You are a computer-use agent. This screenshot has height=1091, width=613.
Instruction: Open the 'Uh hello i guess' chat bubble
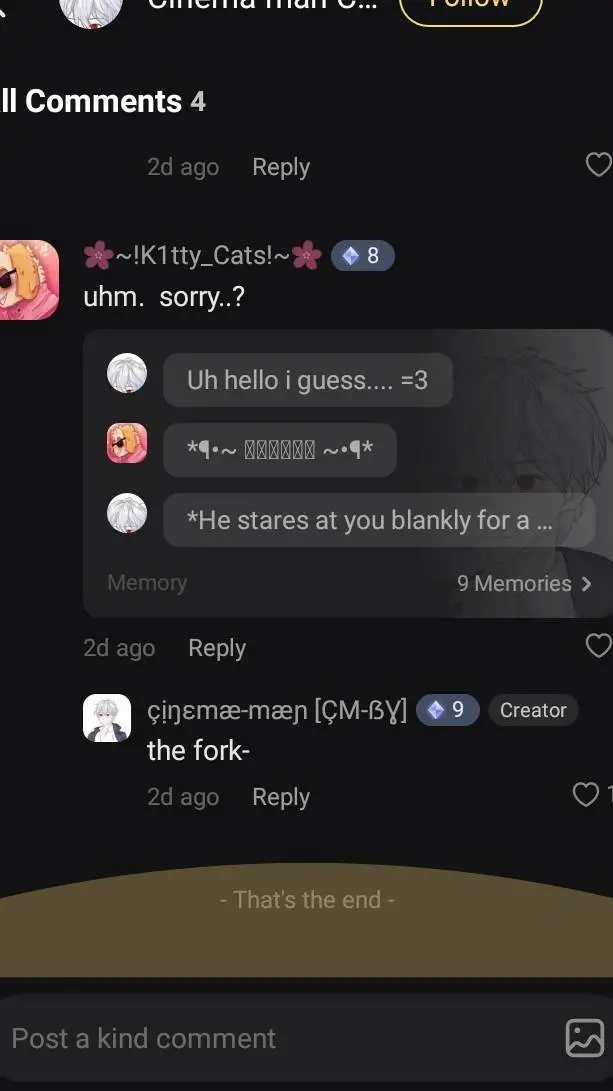308,380
